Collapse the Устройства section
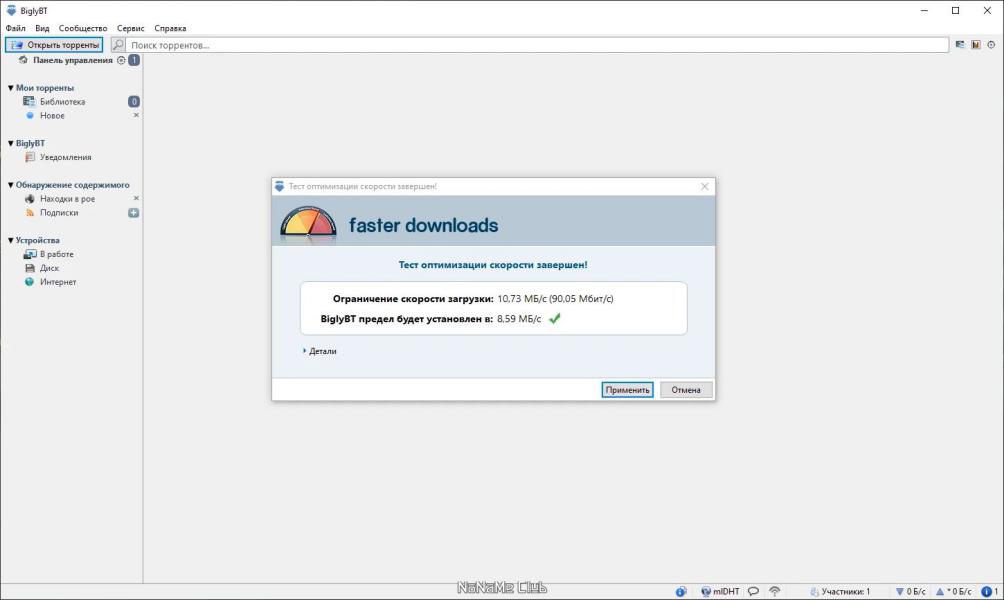1004x600 pixels. click(10, 240)
